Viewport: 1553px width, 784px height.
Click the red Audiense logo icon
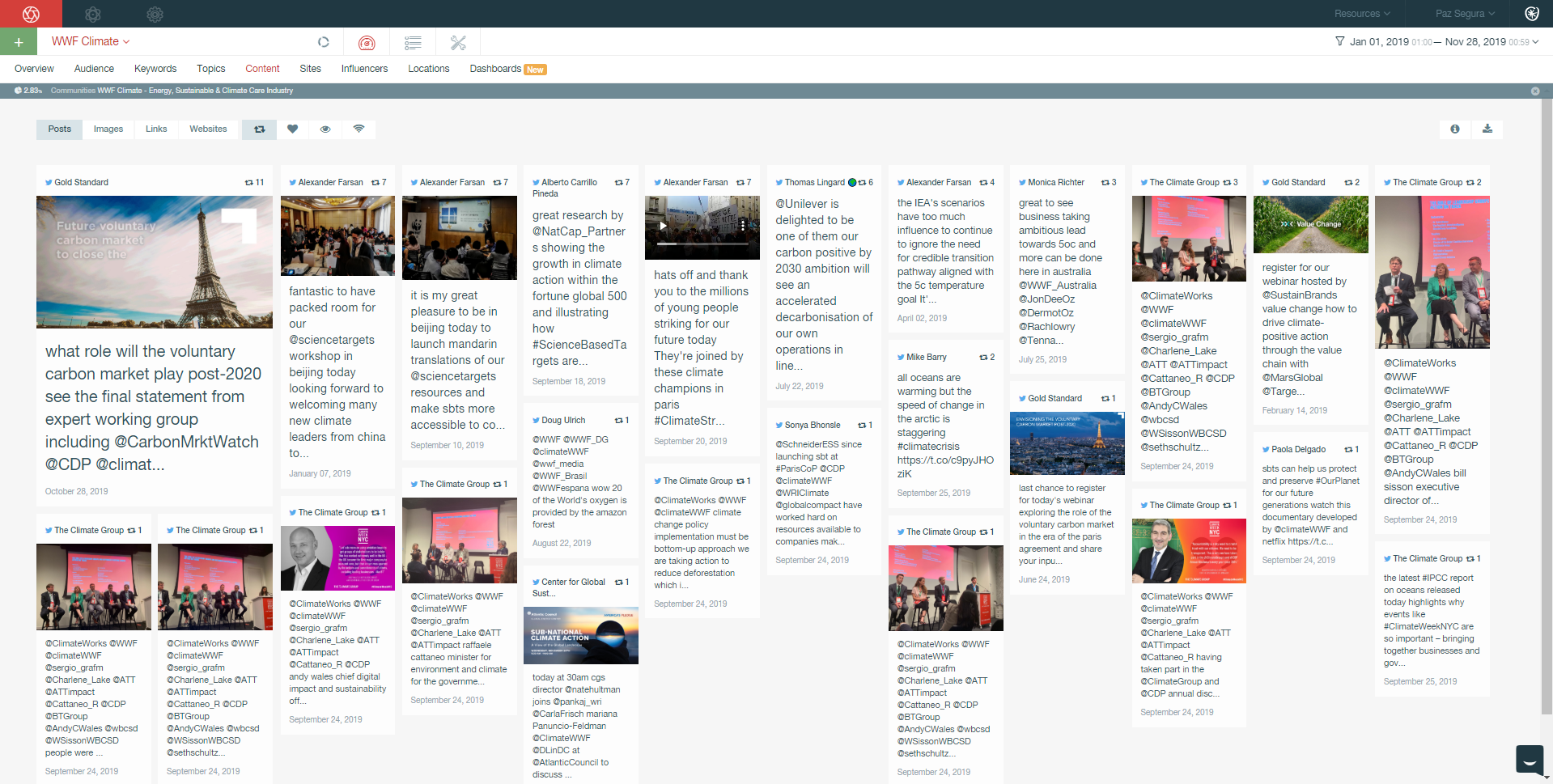(x=31, y=14)
